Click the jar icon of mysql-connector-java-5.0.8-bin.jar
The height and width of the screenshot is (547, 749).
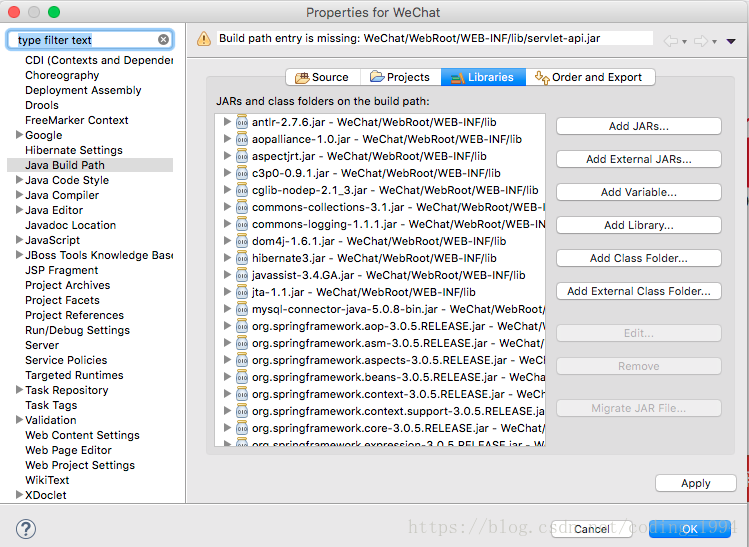coord(242,309)
